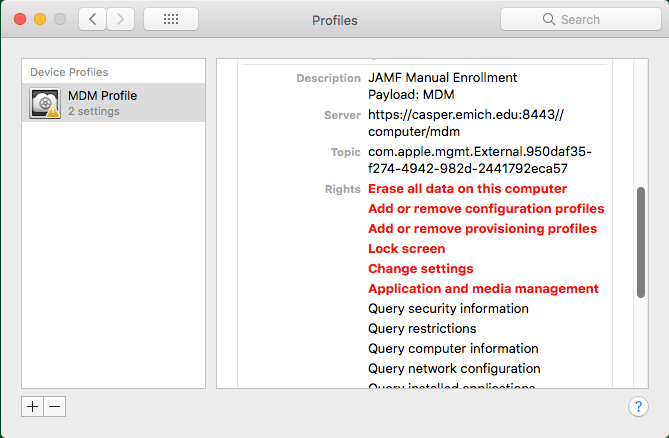Go forward using the right arrow button

click(120, 19)
